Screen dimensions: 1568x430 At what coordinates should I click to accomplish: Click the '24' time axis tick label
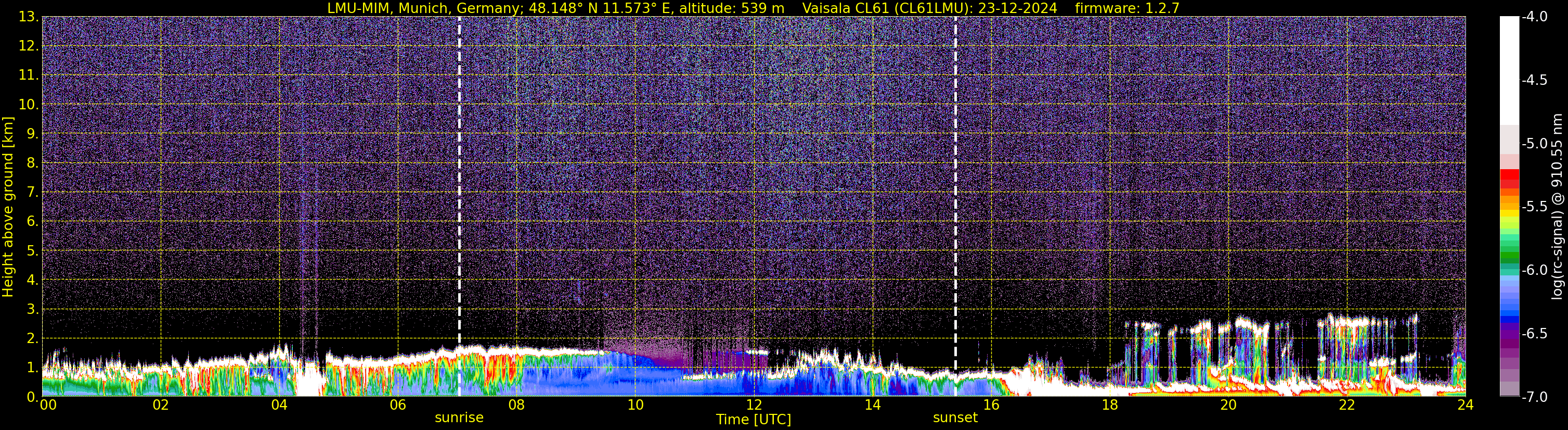coord(1466,405)
